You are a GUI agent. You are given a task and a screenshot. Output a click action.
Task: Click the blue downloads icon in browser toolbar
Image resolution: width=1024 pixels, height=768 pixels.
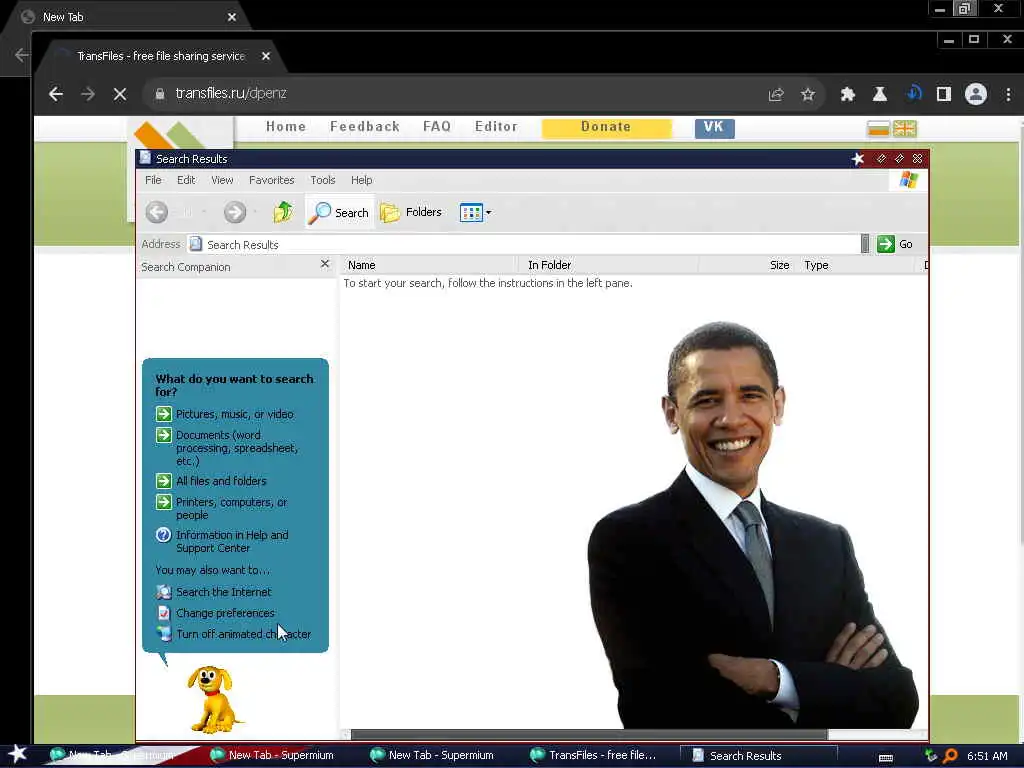coord(913,93)
